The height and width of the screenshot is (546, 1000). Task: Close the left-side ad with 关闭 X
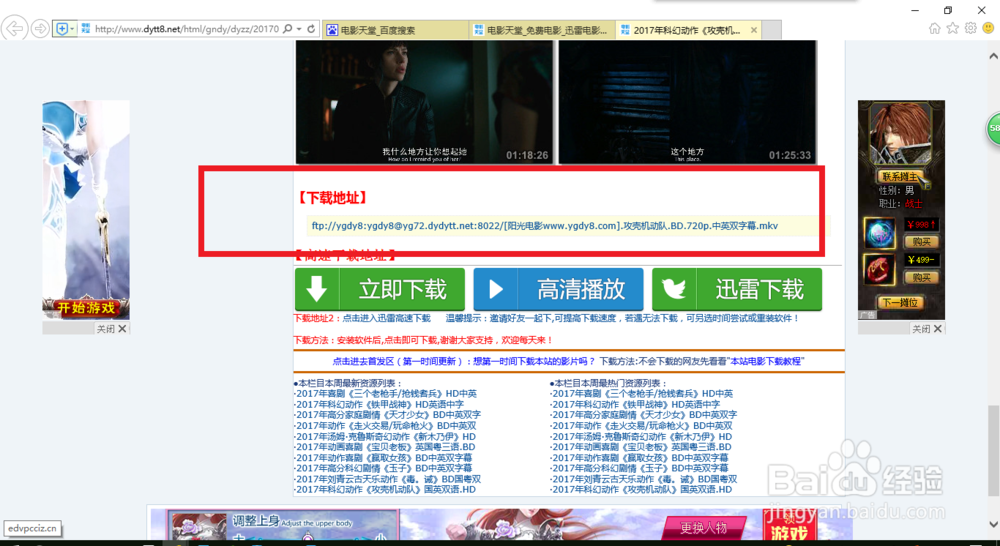112,328
